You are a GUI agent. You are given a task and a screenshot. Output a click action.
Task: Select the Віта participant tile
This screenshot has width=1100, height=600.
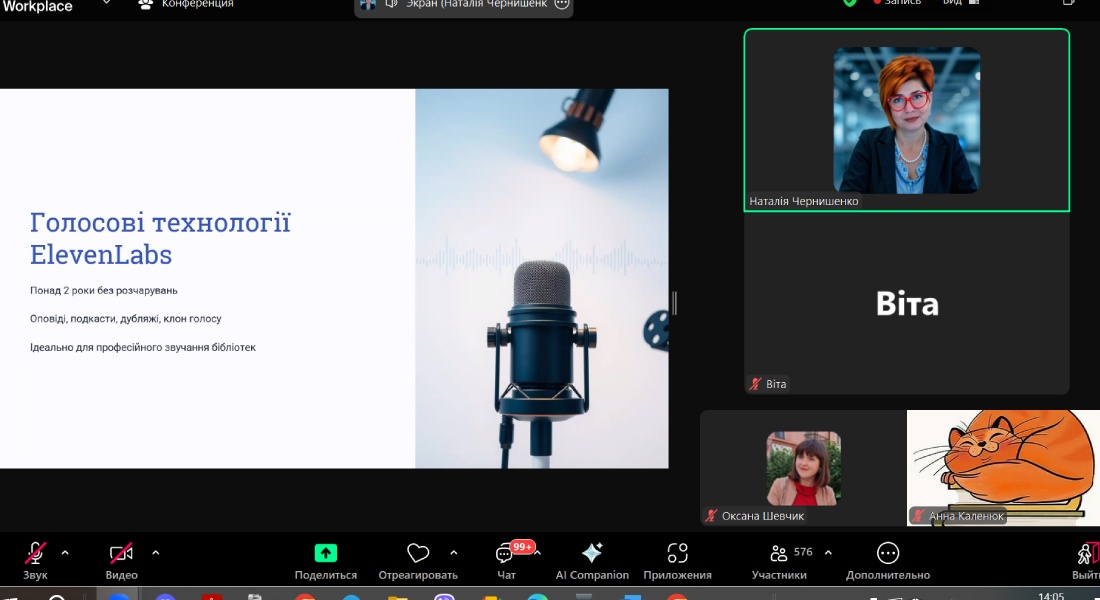pos(906,303)
